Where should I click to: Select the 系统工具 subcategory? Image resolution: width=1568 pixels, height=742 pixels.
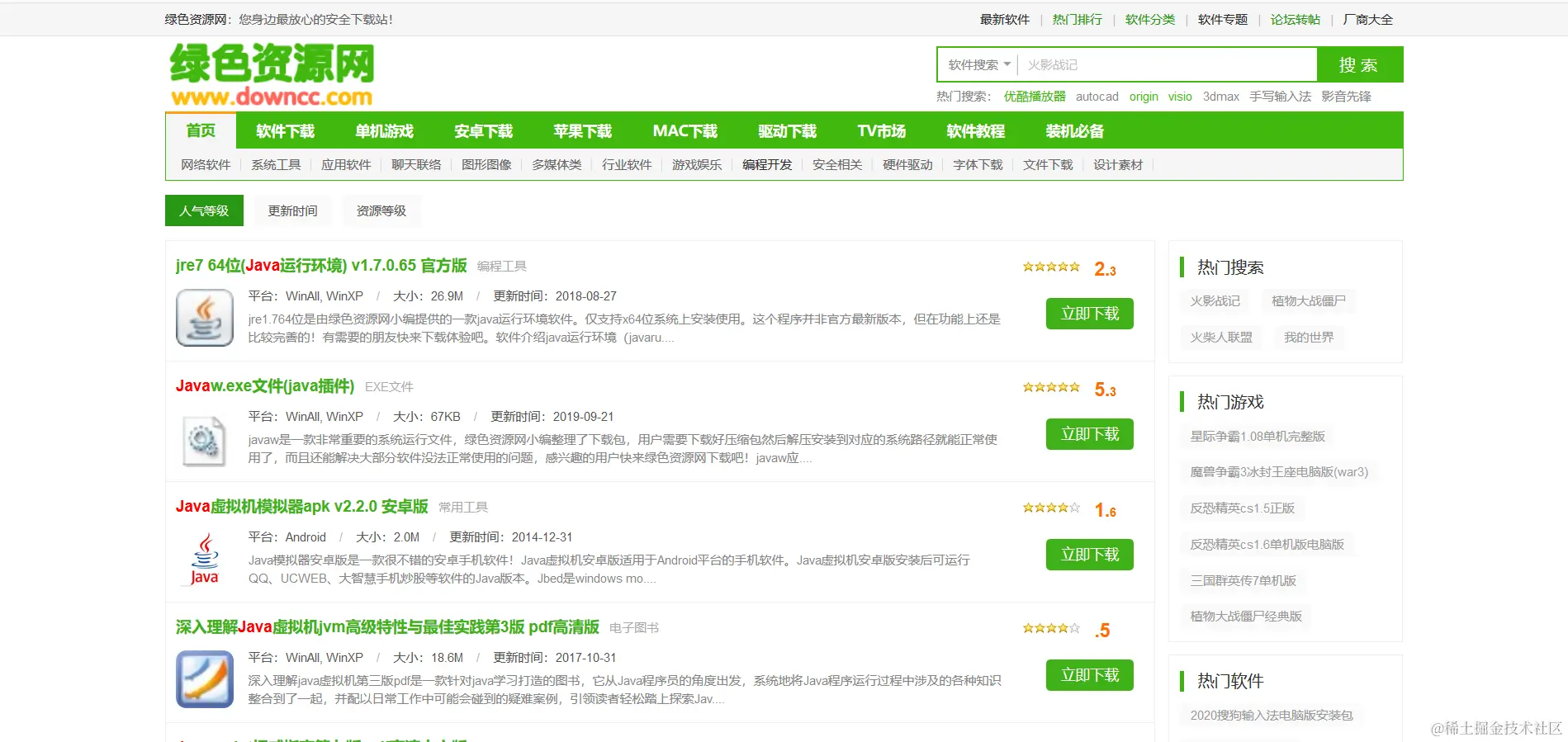276,164
